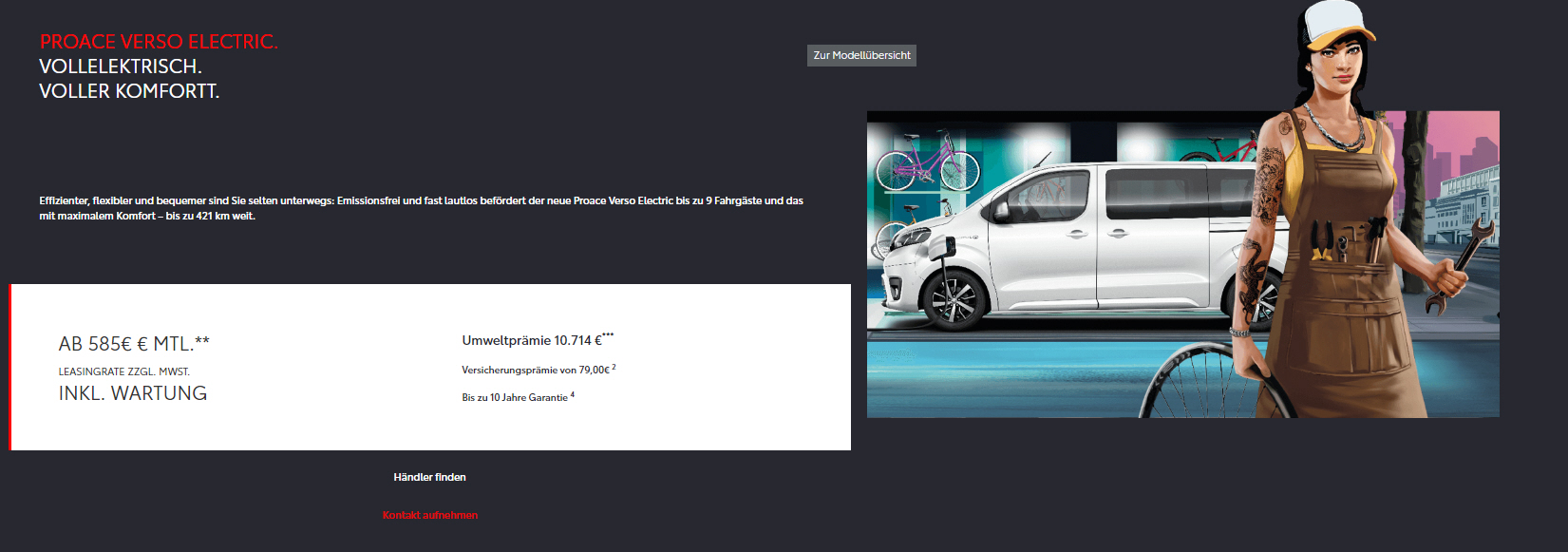This screenshot has width=1568, height=552.
Task: Click the pink bicycle in the picture
Action: (x=926, y=162)
